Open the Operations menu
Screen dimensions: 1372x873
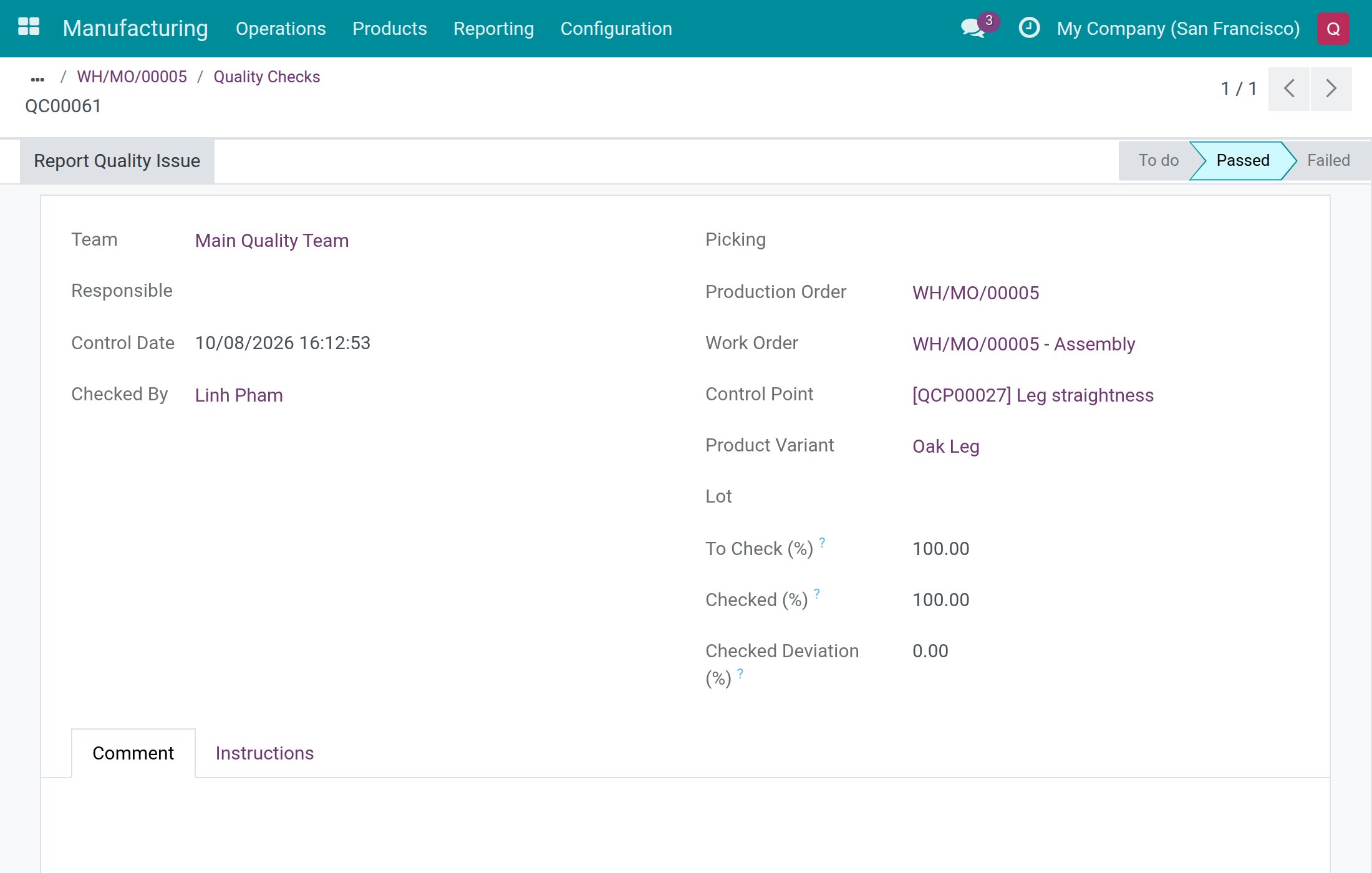281,29
